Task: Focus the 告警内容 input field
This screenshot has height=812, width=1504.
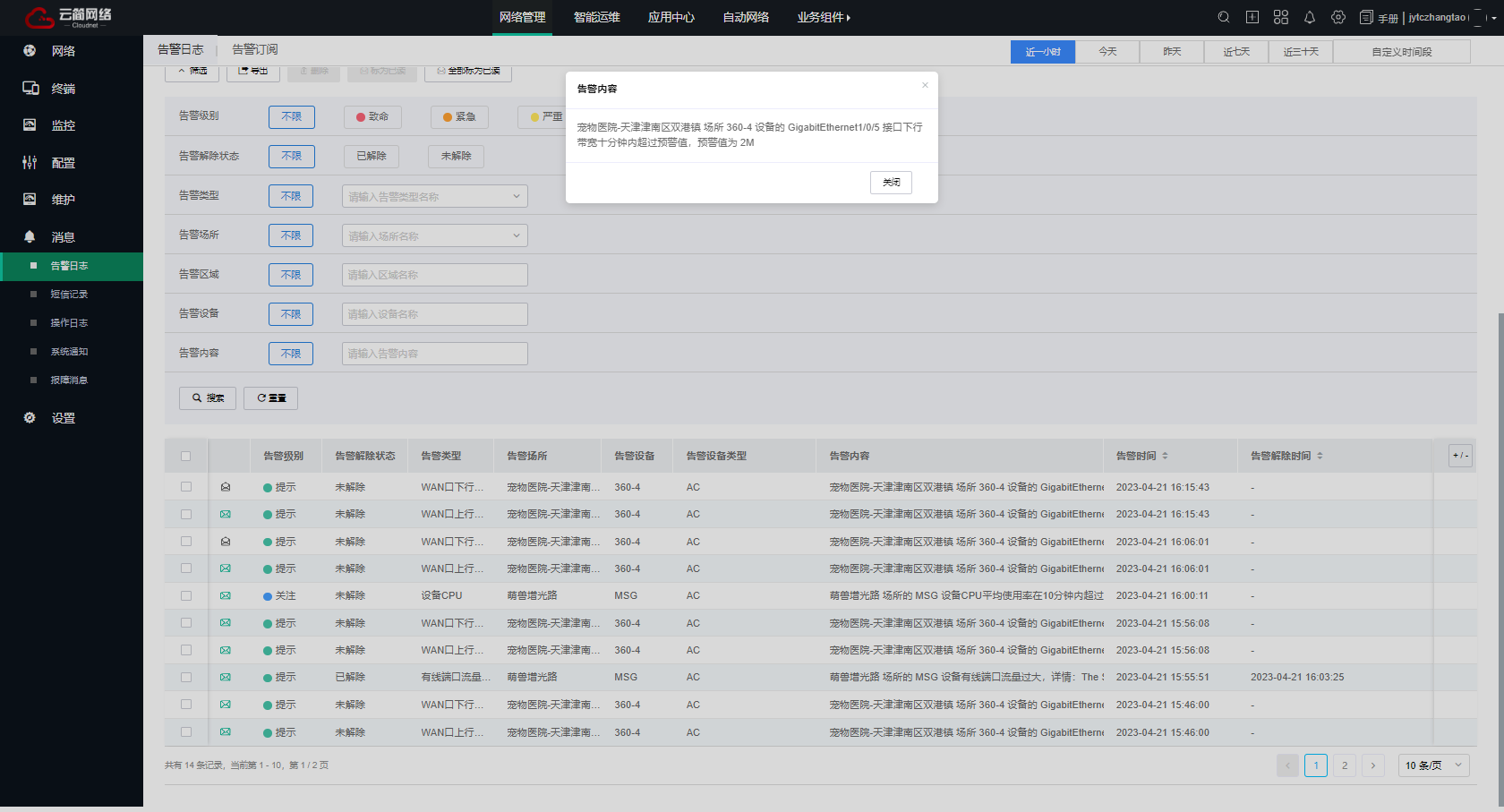Action: (435, 354)
